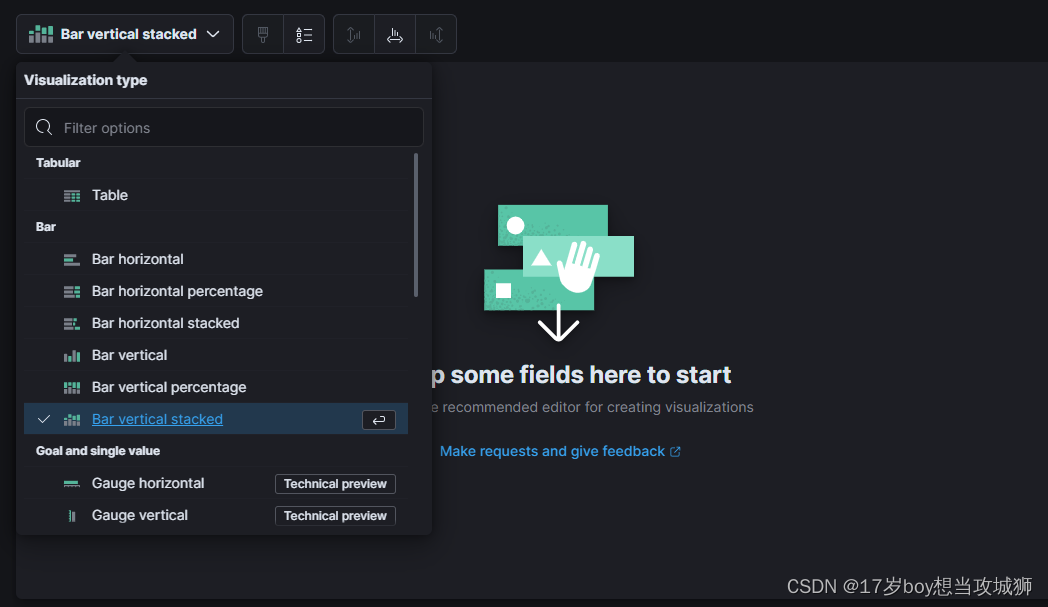Open right axis settings icon
Screen dimensions: 1048x607
[x=436, y=34]
